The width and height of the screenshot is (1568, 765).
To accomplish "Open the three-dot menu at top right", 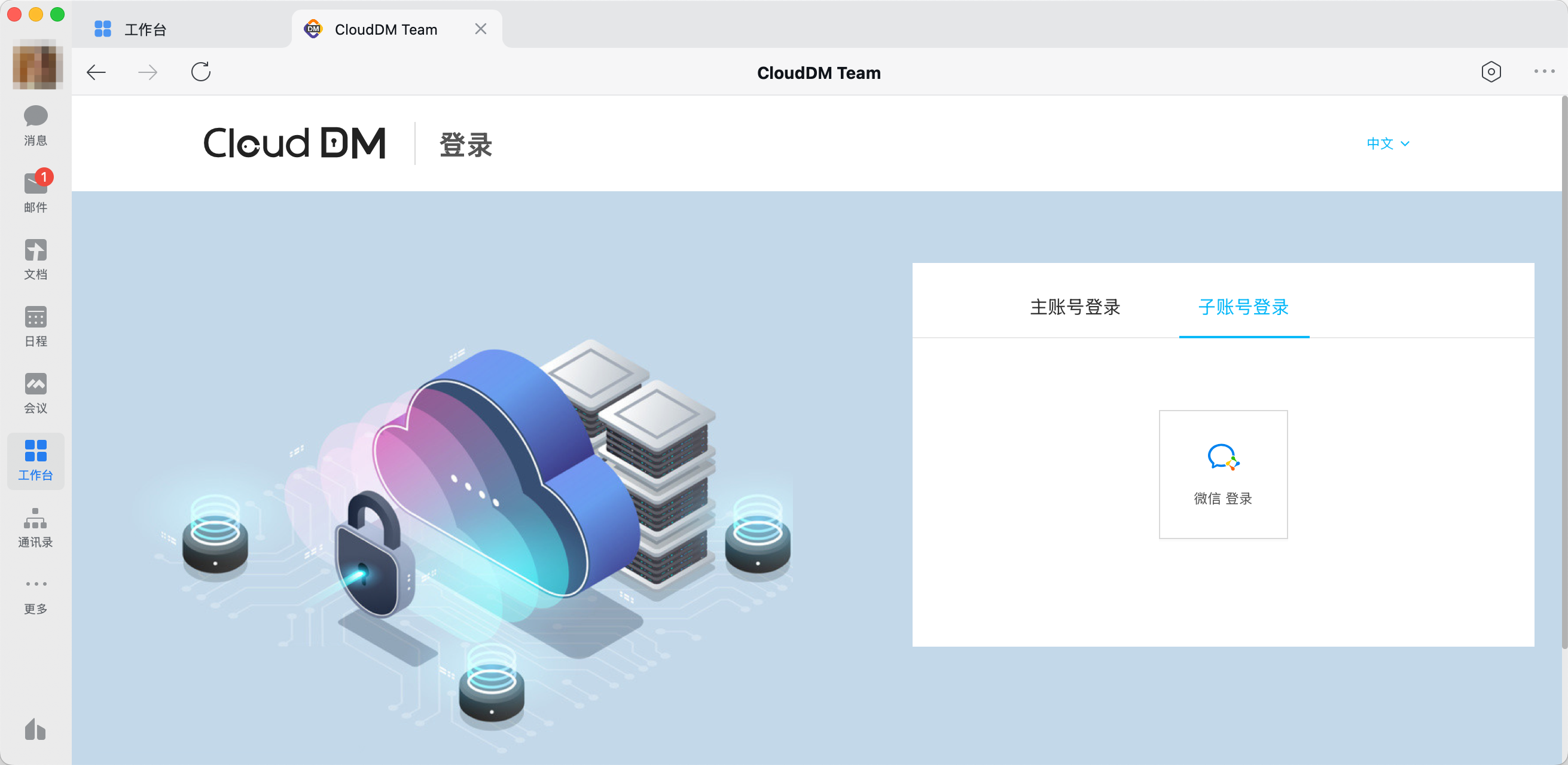I will click(1543, 71).
